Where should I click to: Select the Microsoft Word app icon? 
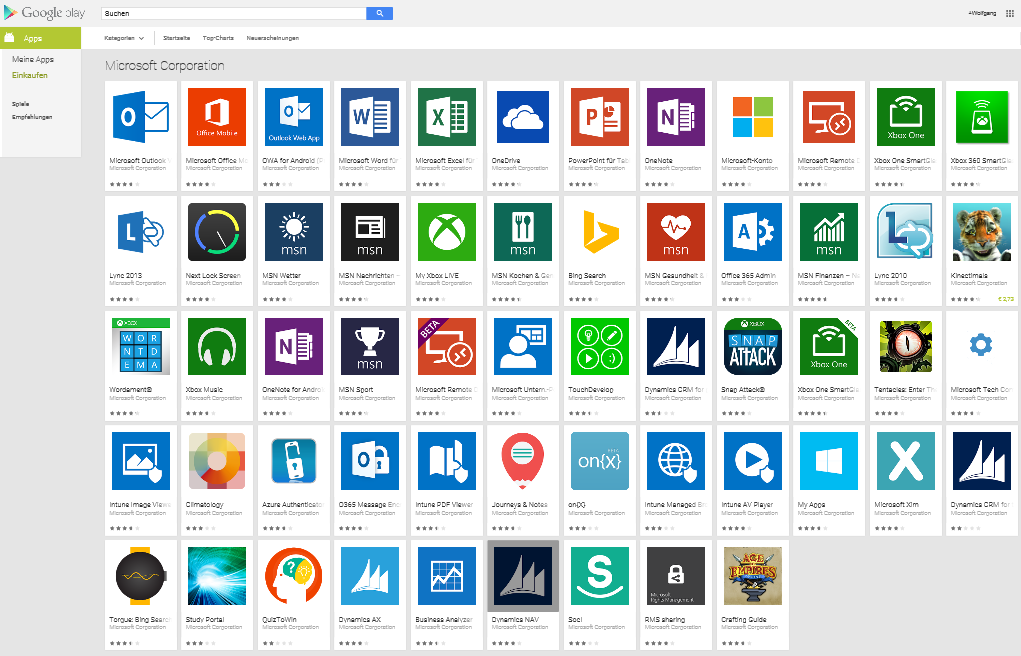pyautogui.click(x=370, y=118)
